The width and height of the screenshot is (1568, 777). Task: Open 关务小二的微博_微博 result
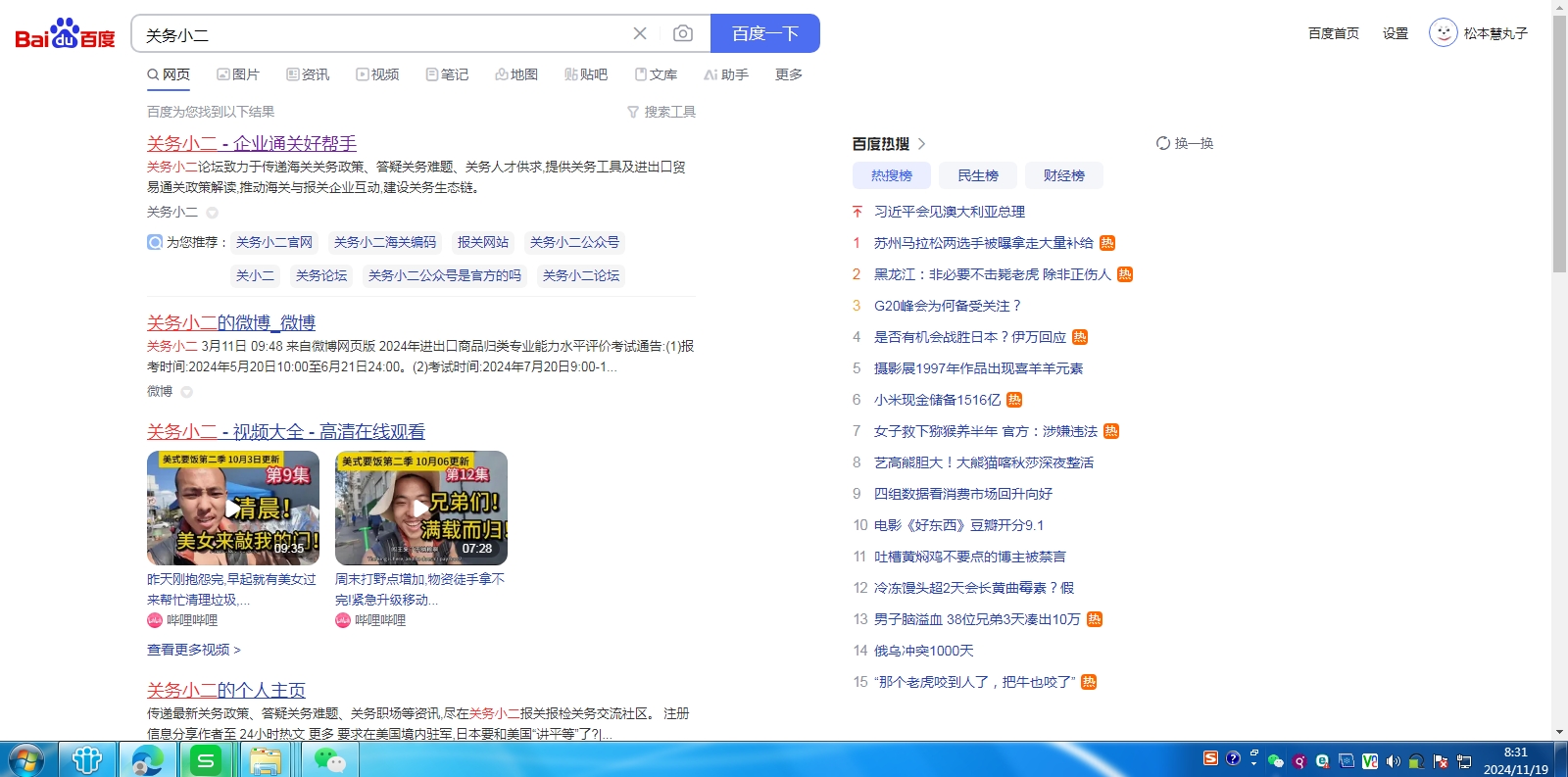tap(231, 322)
